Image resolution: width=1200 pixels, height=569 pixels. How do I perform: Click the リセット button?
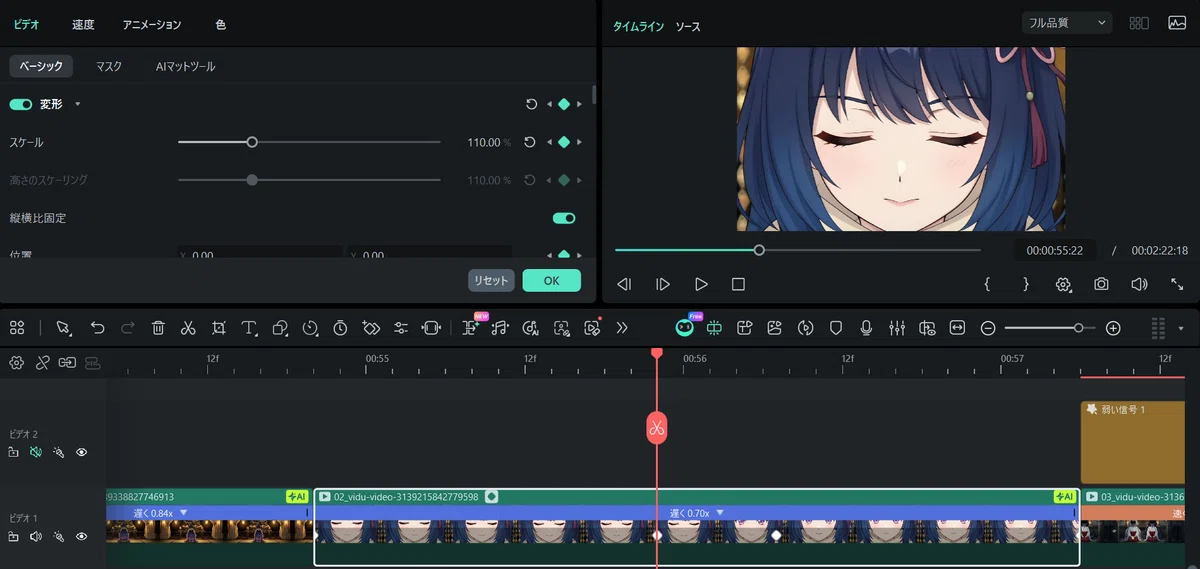point(491,280)
